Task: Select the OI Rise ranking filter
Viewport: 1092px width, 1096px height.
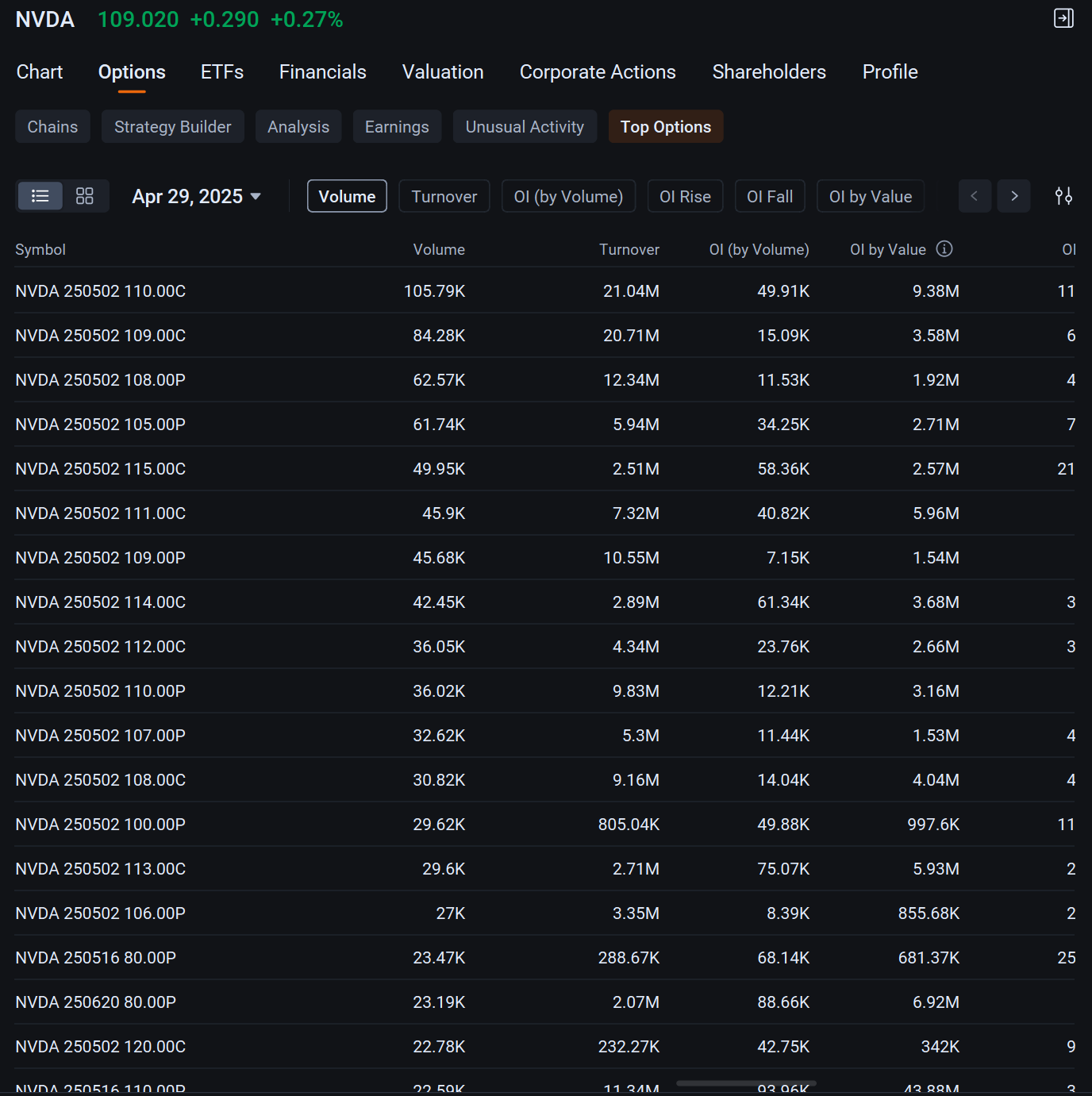Action: 686,196
